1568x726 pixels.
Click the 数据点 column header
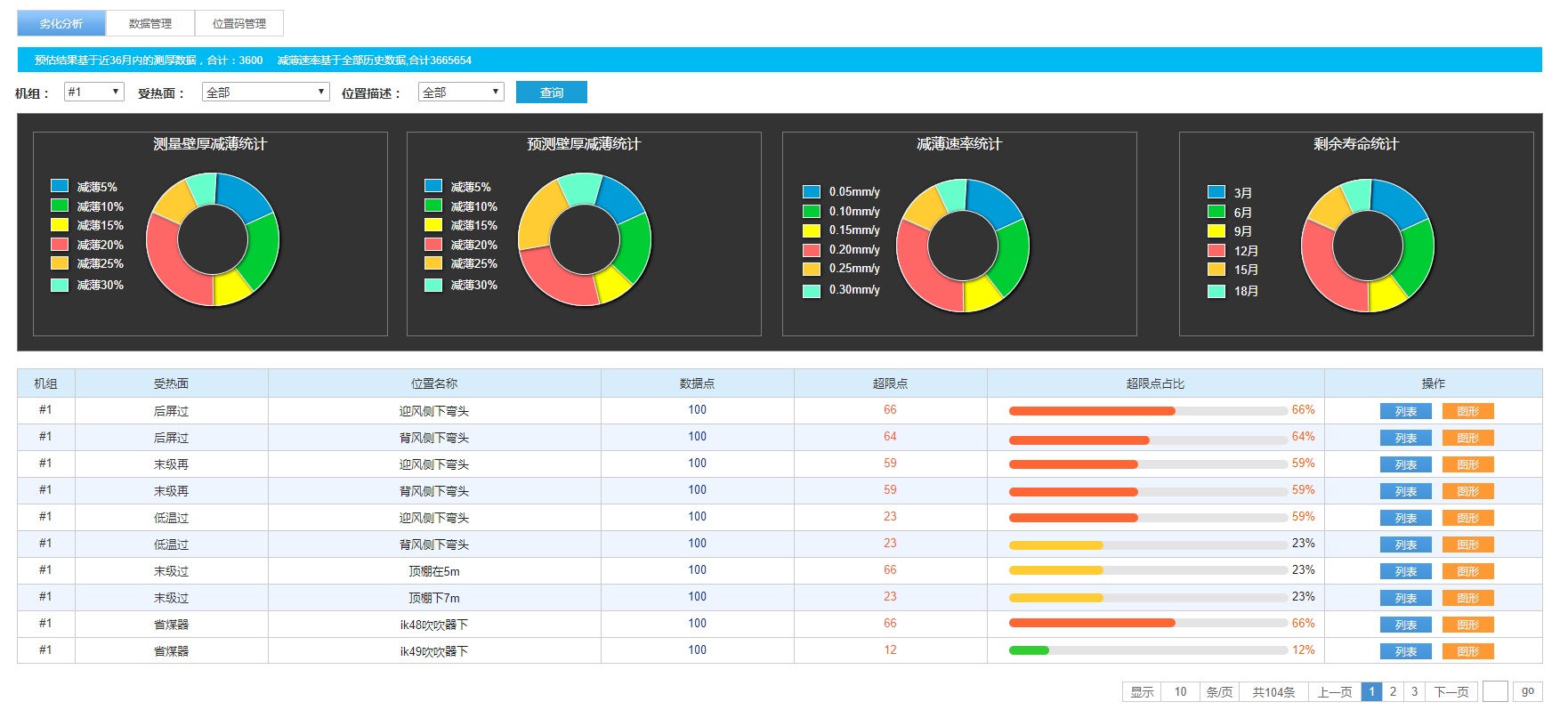click(x=697, y=383)
